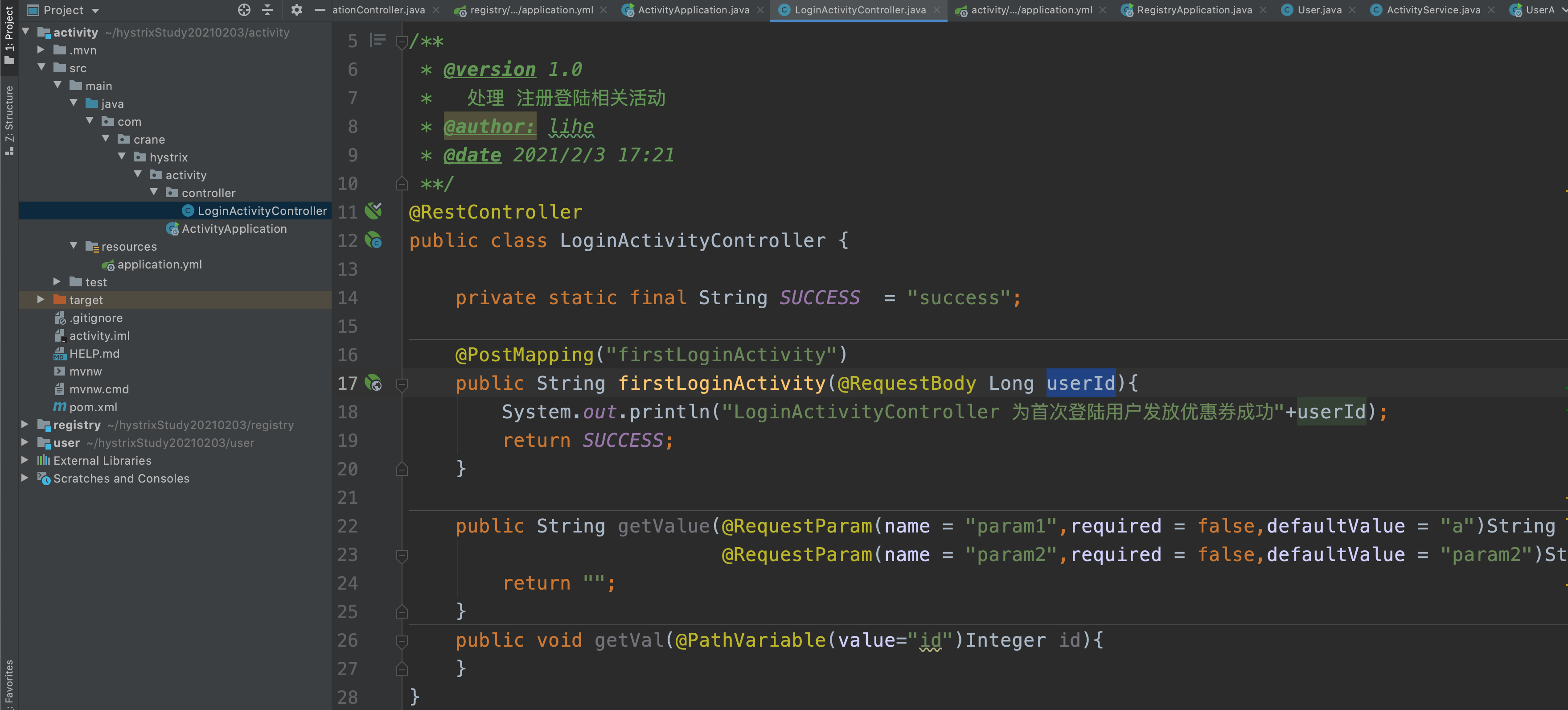Hide the Project panel with the minus icon

(x=320, y=10)
